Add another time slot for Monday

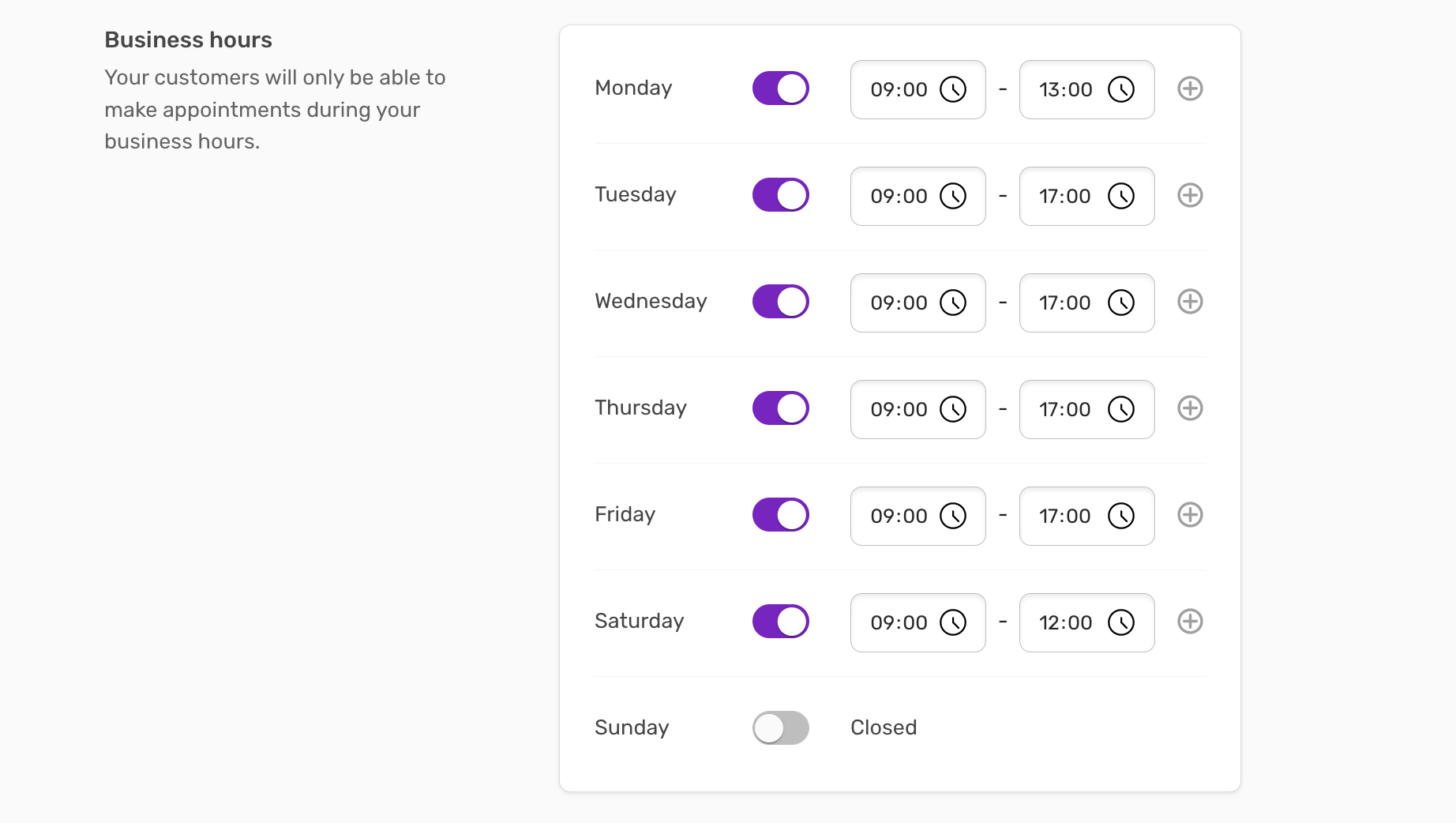[1190, 88]
